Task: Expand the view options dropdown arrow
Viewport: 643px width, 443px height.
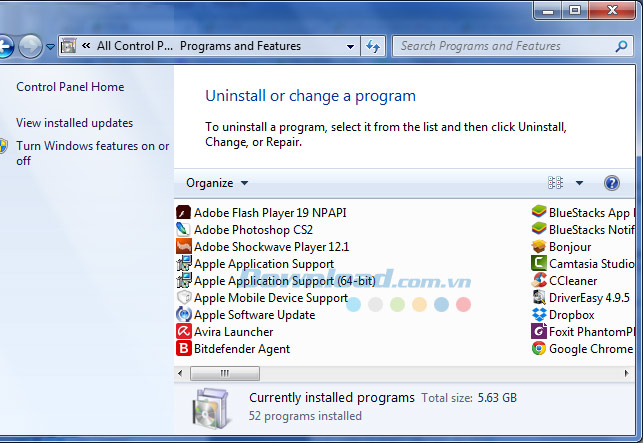Action: pyautogui.click(x=579, y=183)
